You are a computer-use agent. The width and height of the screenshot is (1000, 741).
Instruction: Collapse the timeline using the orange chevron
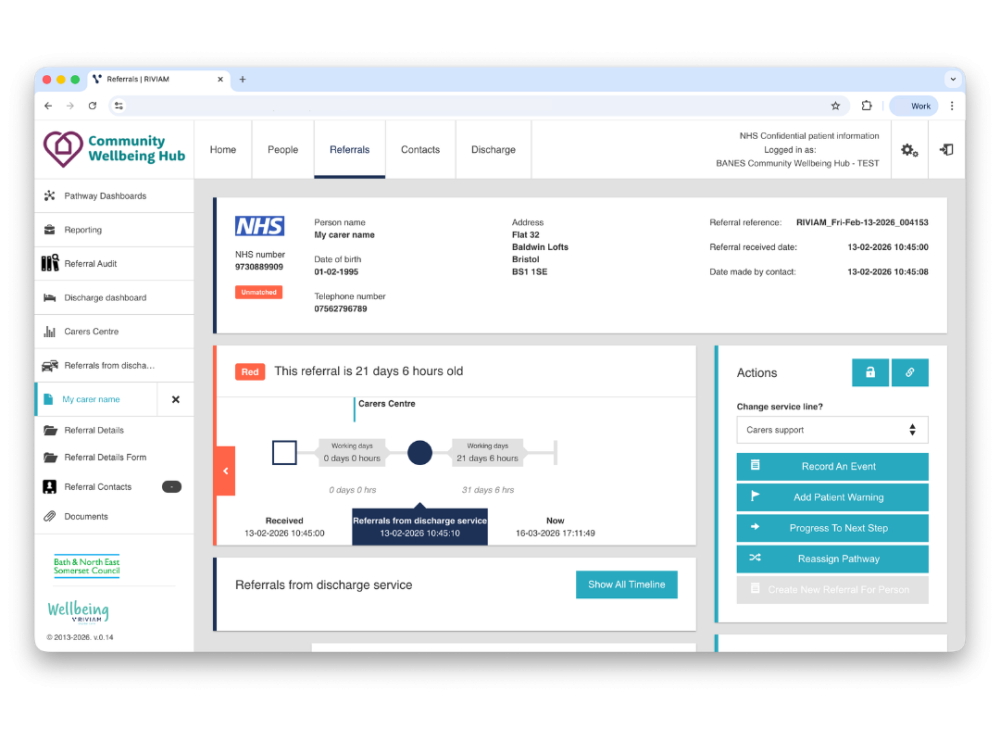pyautogui.click(x=225, y=471)
